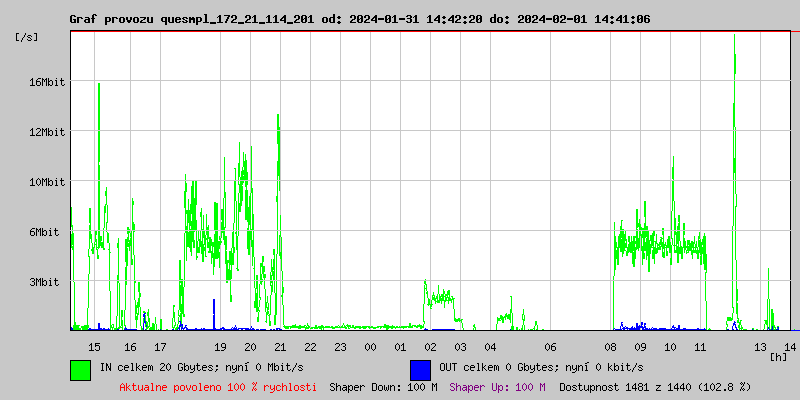Click the purple 'Shaper Up: 100 M' label
The width and height of the screenshot is (800, 400).
tap(497, 387)
